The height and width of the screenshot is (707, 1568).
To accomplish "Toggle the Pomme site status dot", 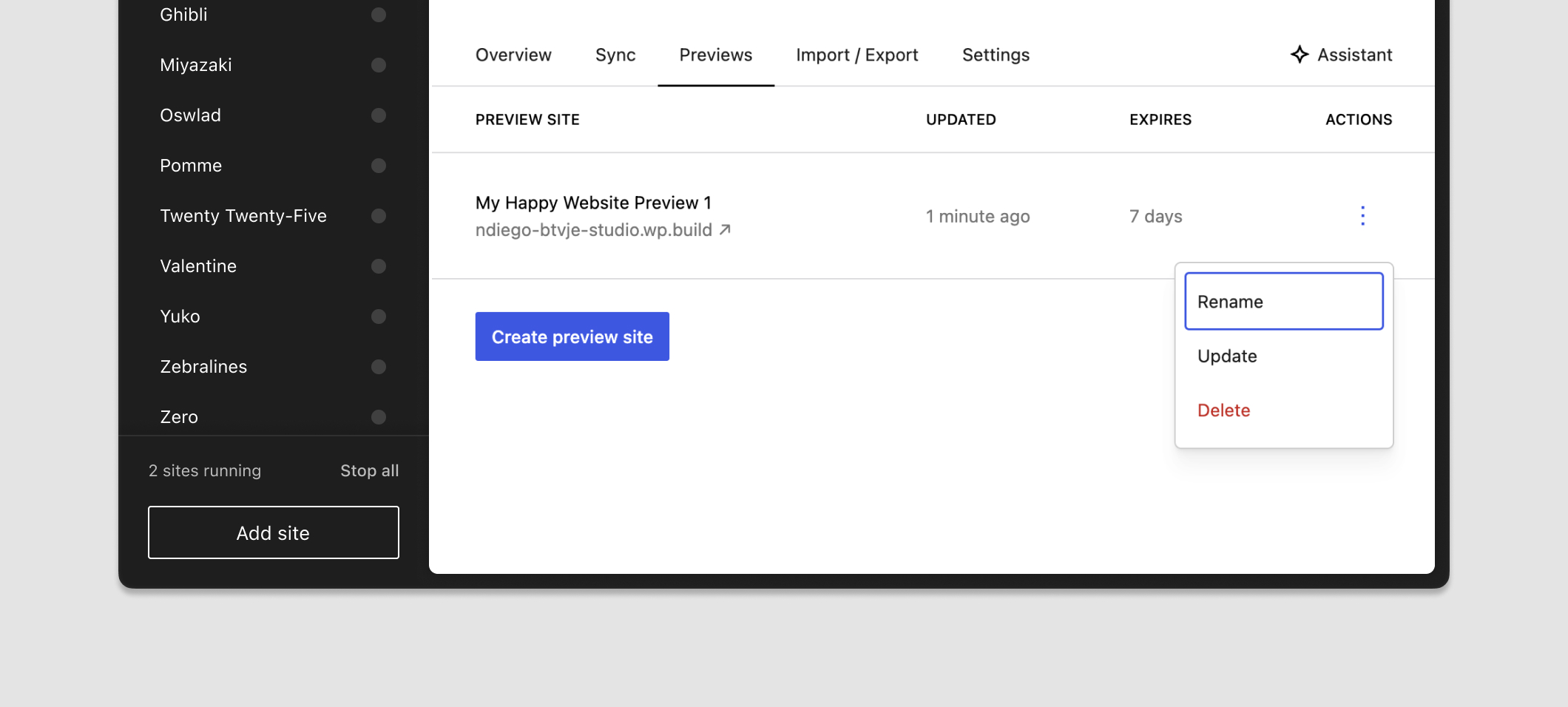I will pyautogui.click(x=379, y=166).
